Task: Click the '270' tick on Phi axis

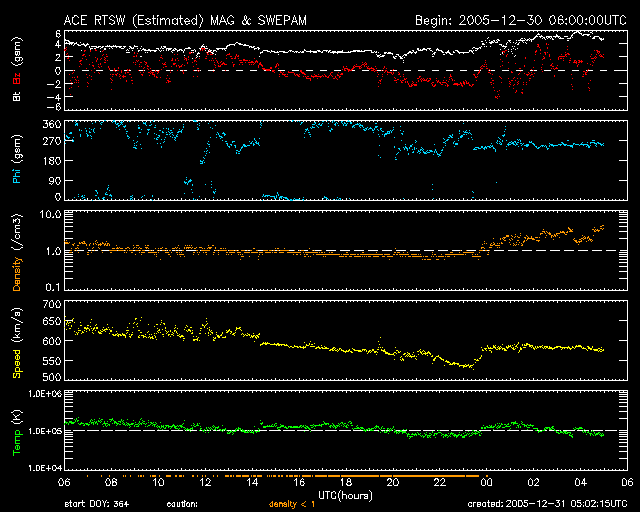Action: coord(52,142)
